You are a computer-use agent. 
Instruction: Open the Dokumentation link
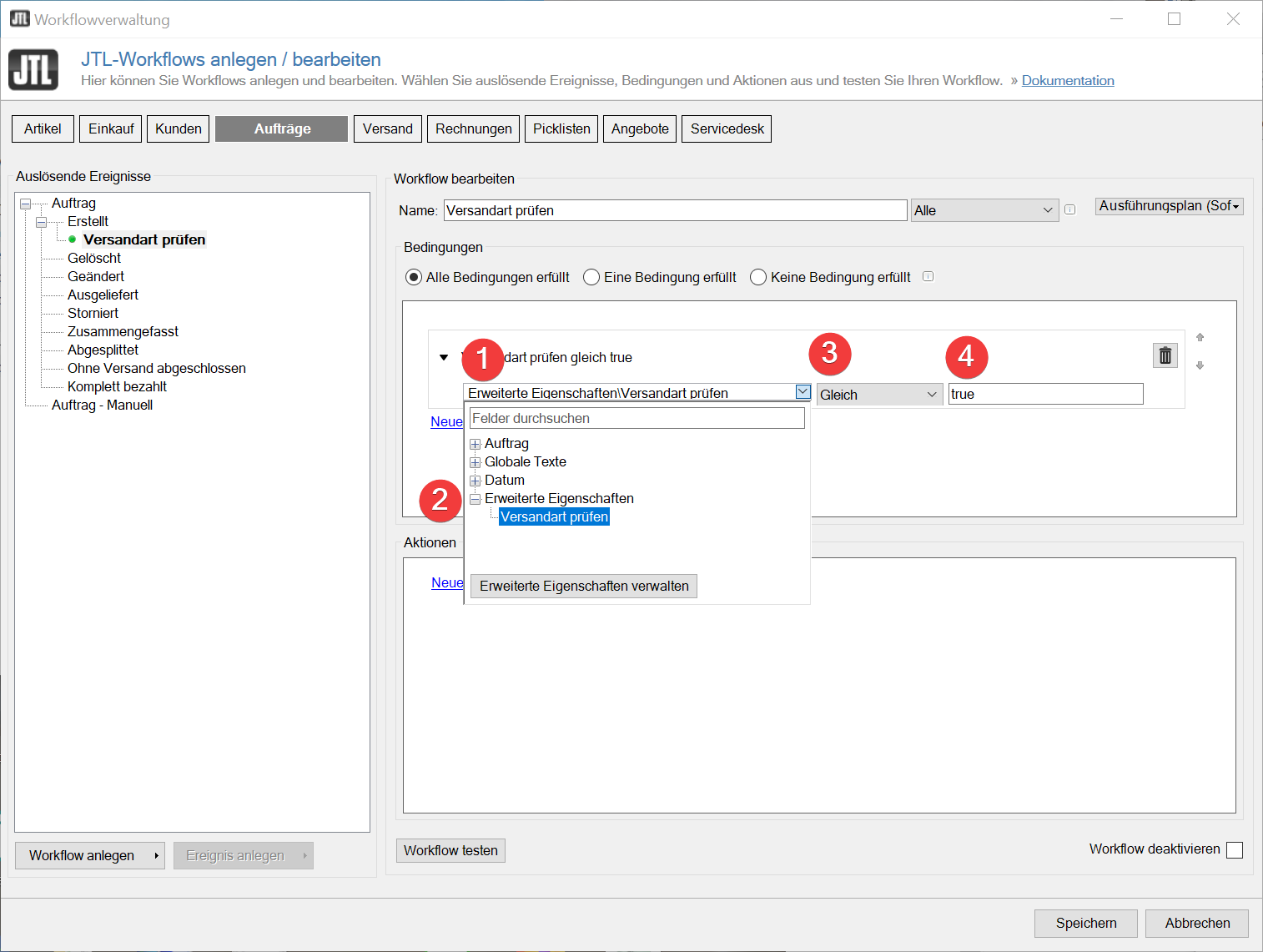click(x=1067, y=81)
